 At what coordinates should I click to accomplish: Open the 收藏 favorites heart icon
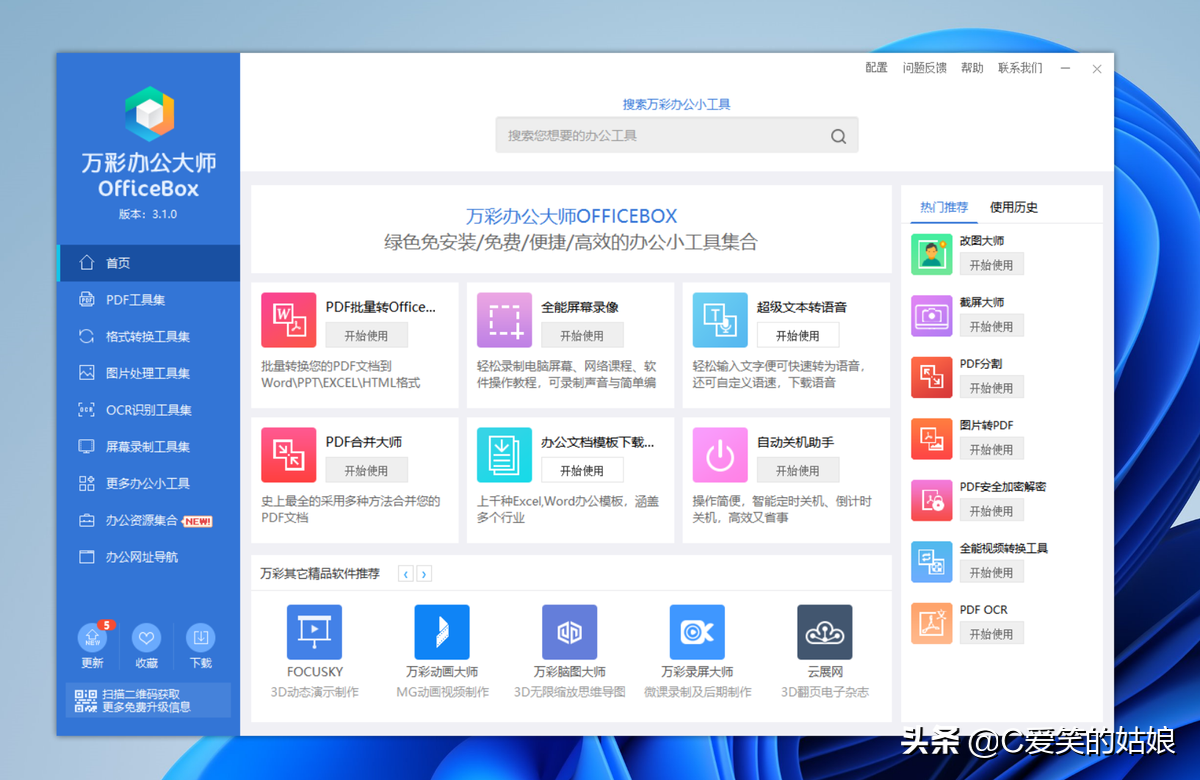[x=146, y=638]
